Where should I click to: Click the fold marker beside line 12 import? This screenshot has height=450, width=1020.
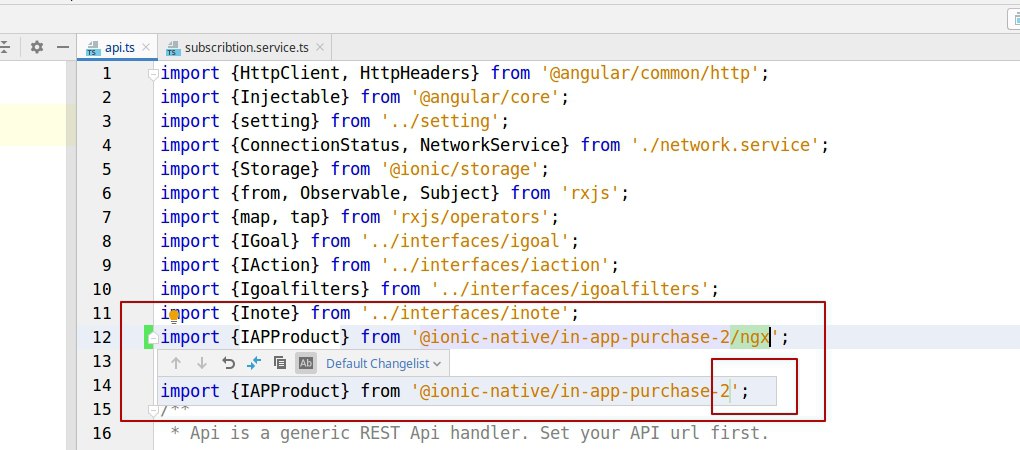pyautogui.click(x=153, y=338)
